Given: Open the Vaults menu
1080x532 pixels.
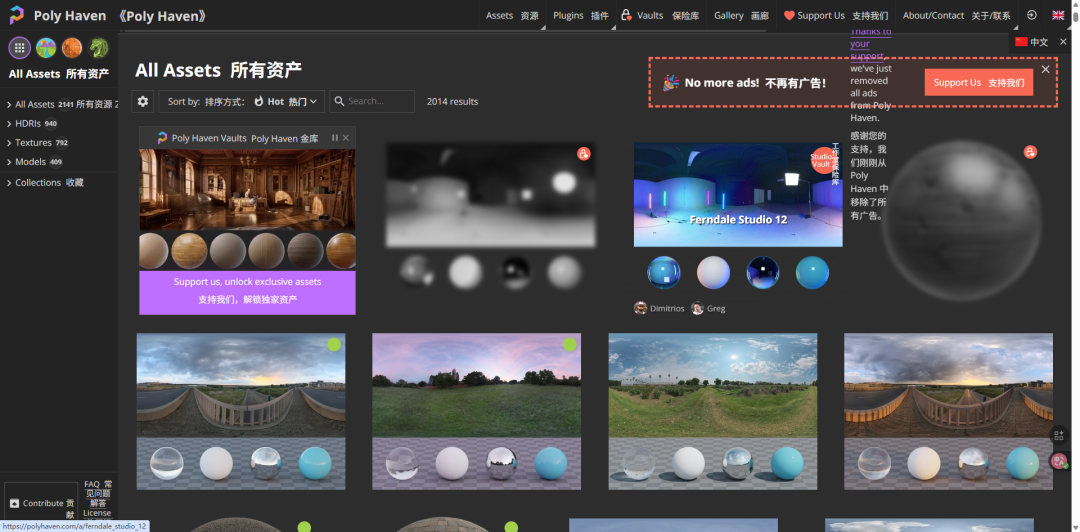Looking at the screenshot, I should 661,15.
